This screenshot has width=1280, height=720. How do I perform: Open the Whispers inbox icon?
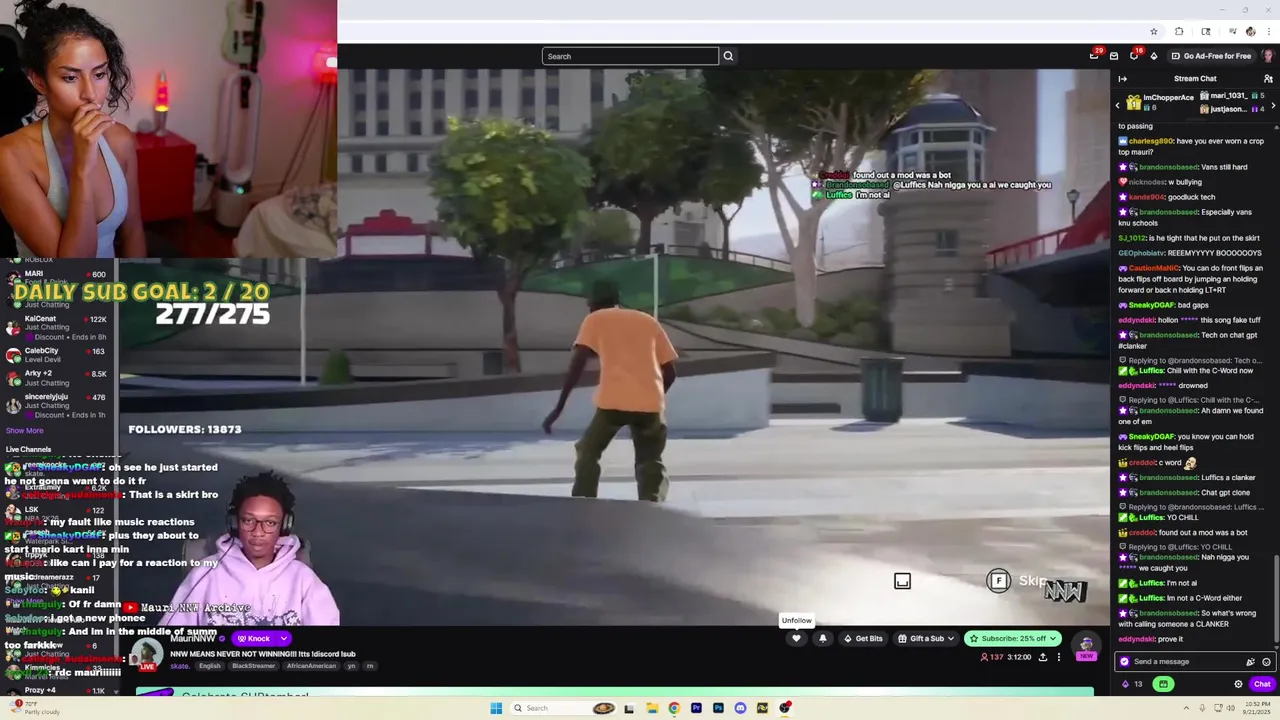click(x=1114, y=56)
